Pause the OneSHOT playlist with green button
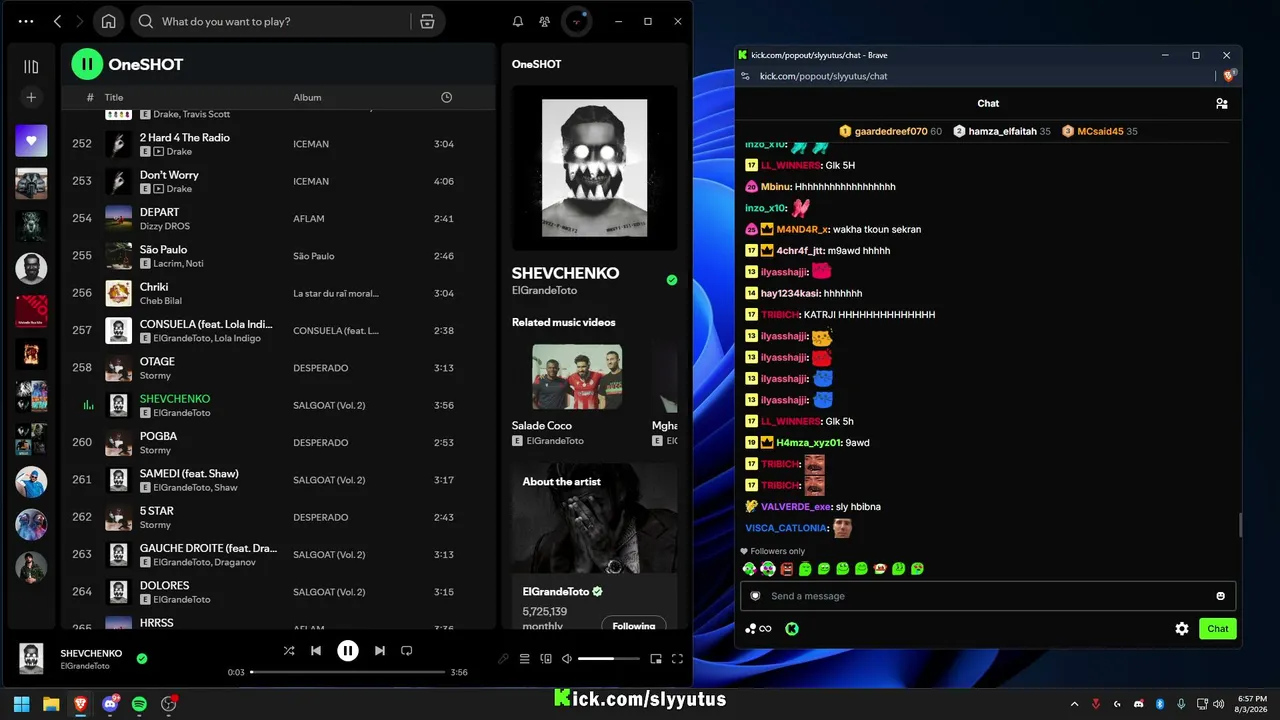This screenshot has height=720, width=1280. pyautogui.click(x=87, y=64)
